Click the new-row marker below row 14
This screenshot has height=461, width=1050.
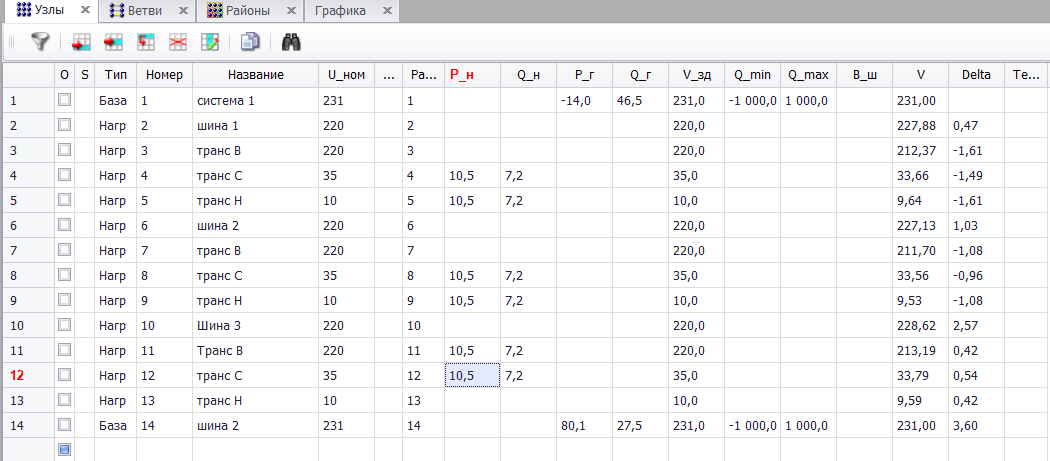click(65, 450)
